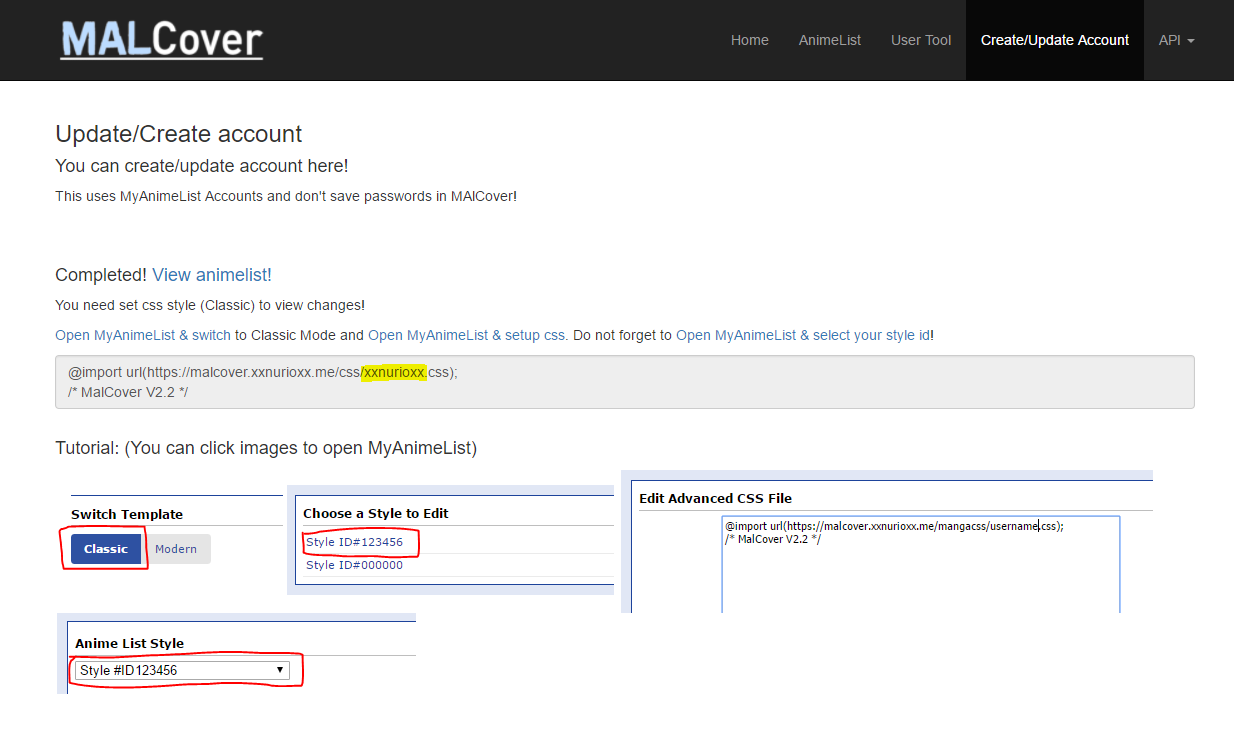Open MyAnimeList & switch link
The width and height of the screenshot is (1234, 756).
[143, 336]
